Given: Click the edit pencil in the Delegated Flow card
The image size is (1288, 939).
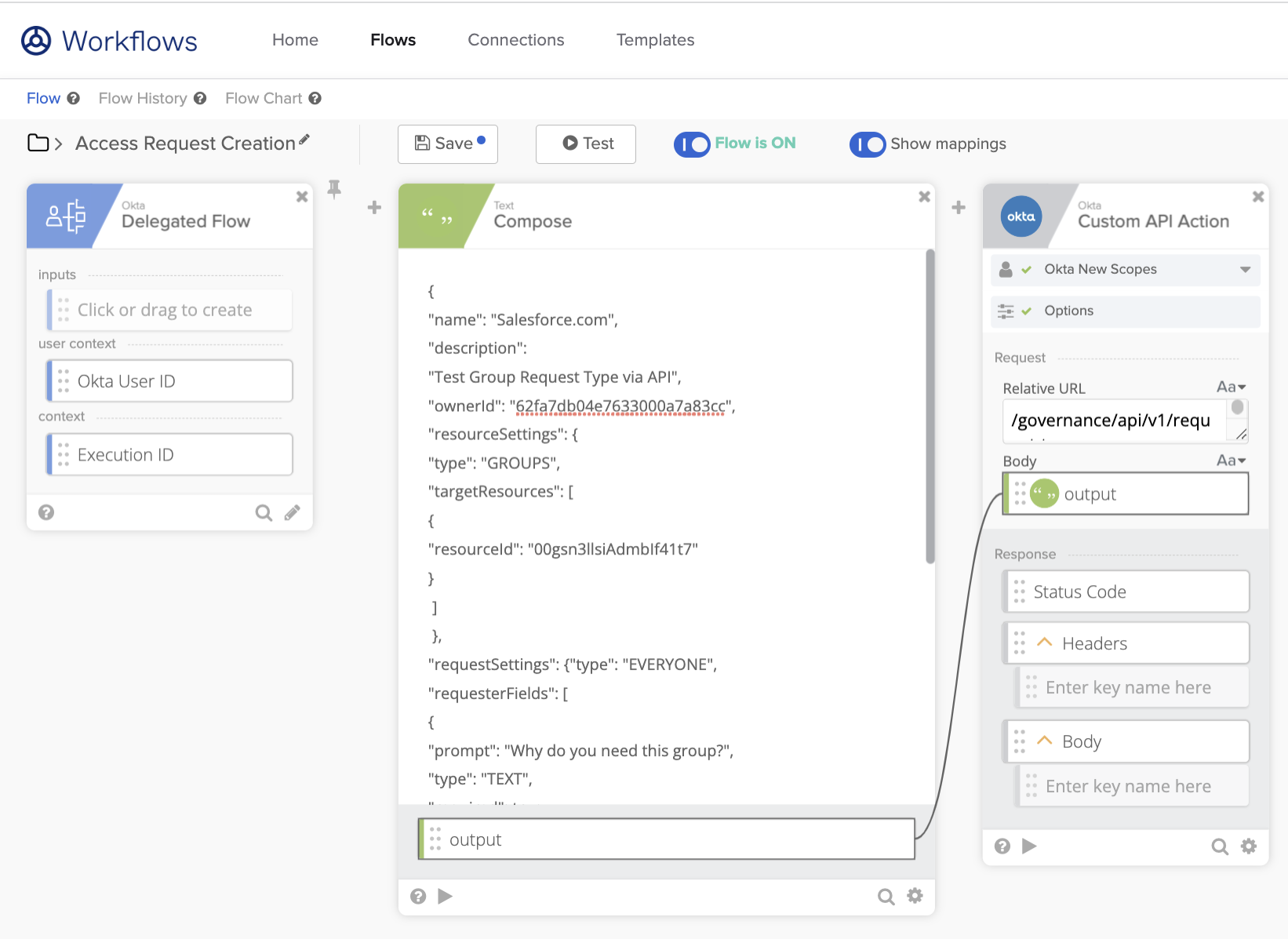Looking at the screenshot, I should (x=292, y=512).
